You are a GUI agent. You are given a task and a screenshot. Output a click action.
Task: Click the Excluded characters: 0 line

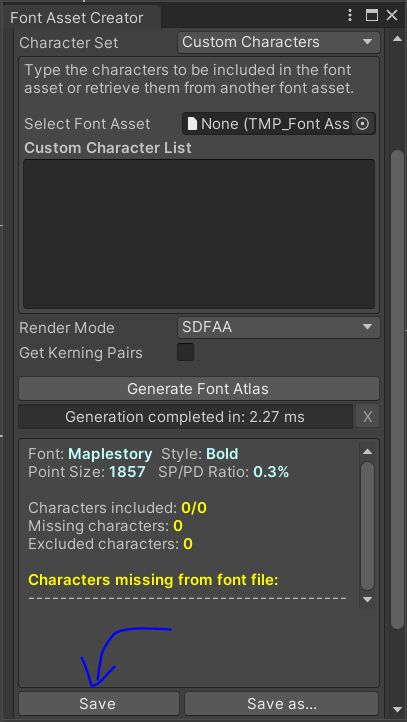pos(110,544)
